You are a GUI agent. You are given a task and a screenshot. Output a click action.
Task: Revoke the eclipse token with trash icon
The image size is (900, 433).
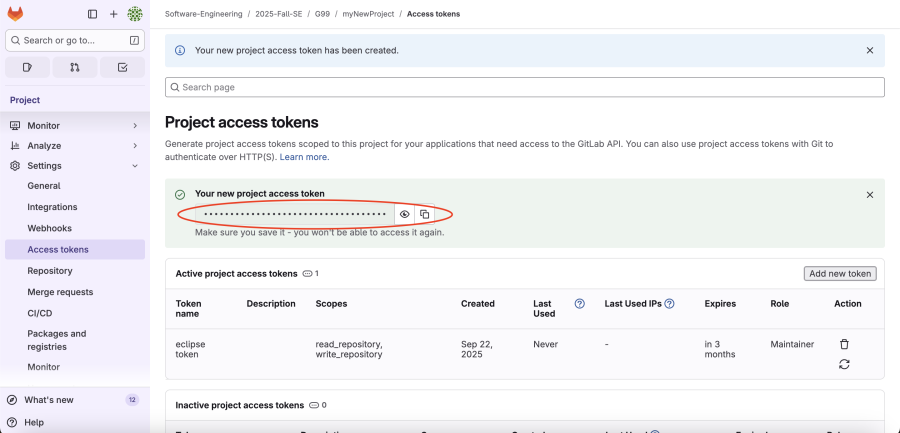(844, 344)
